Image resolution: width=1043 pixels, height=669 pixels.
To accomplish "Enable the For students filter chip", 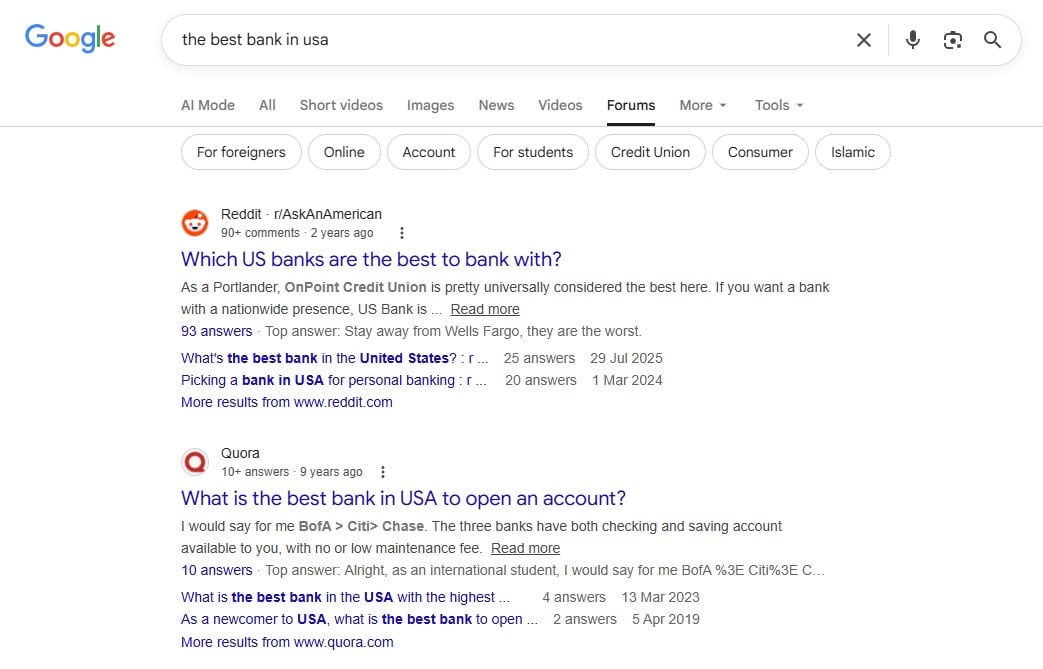I will coord(532,152).
